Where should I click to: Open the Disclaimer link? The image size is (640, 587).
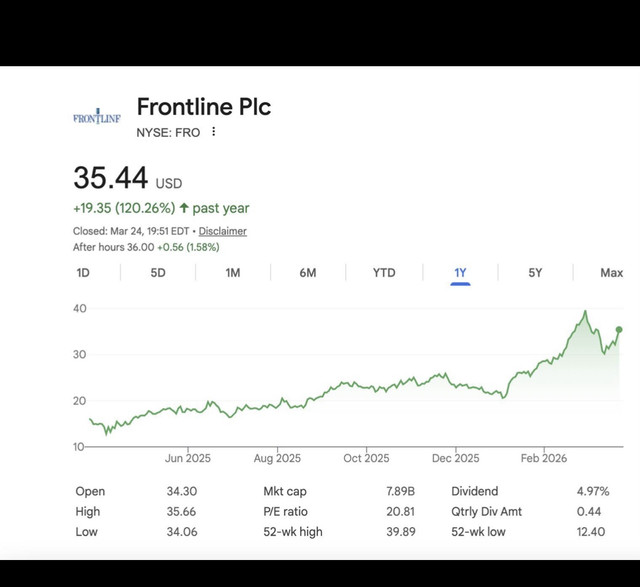click(x=223, y=231)
